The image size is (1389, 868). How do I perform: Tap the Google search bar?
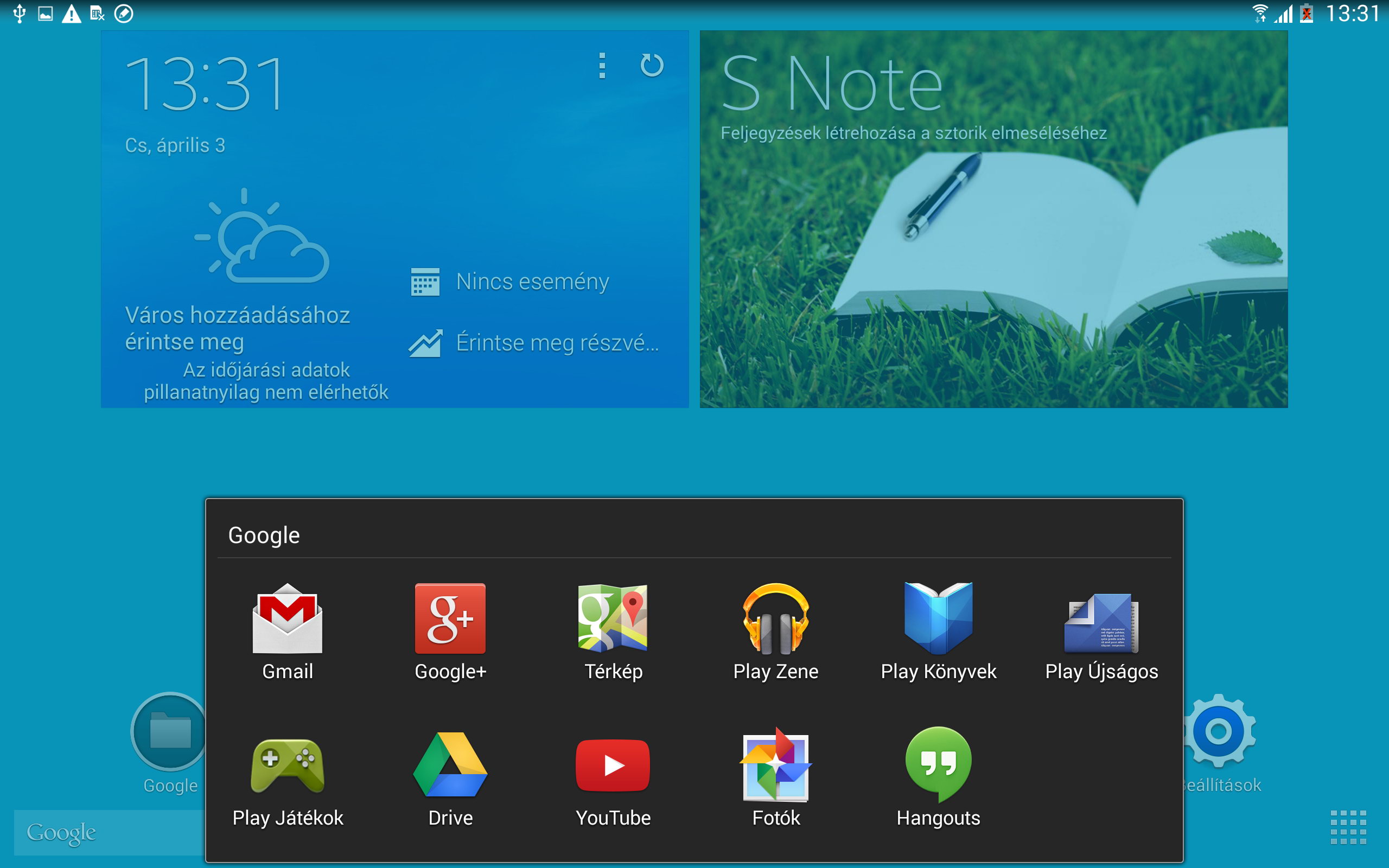click(x=109, y=832)
